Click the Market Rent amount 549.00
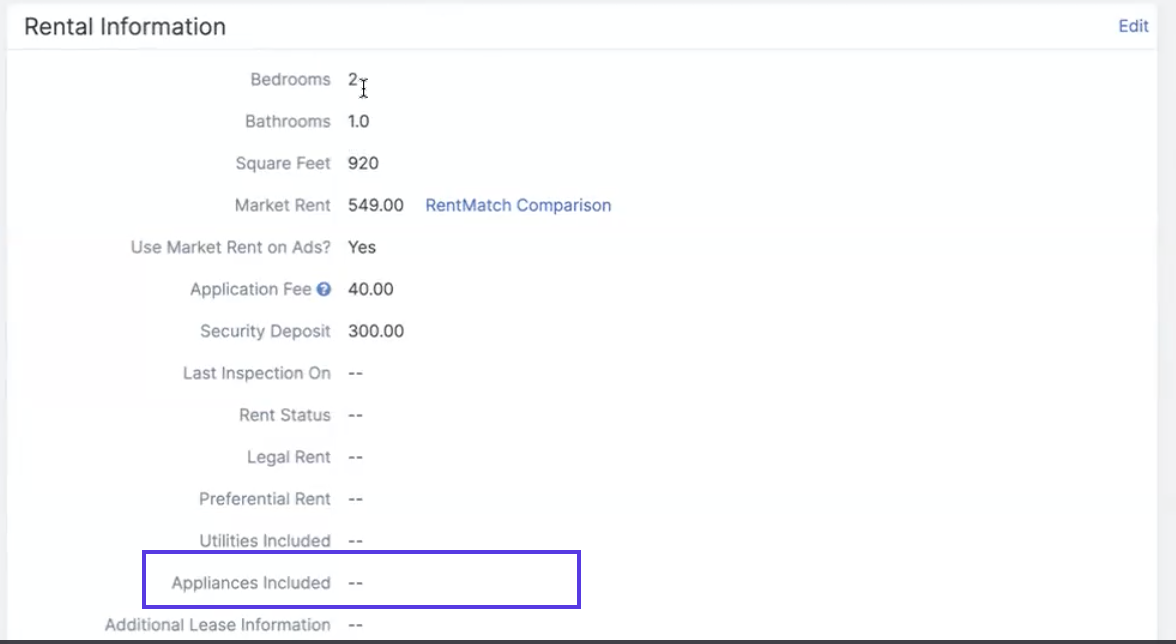This screenshot has height=644, width=1176. point(375,205)
